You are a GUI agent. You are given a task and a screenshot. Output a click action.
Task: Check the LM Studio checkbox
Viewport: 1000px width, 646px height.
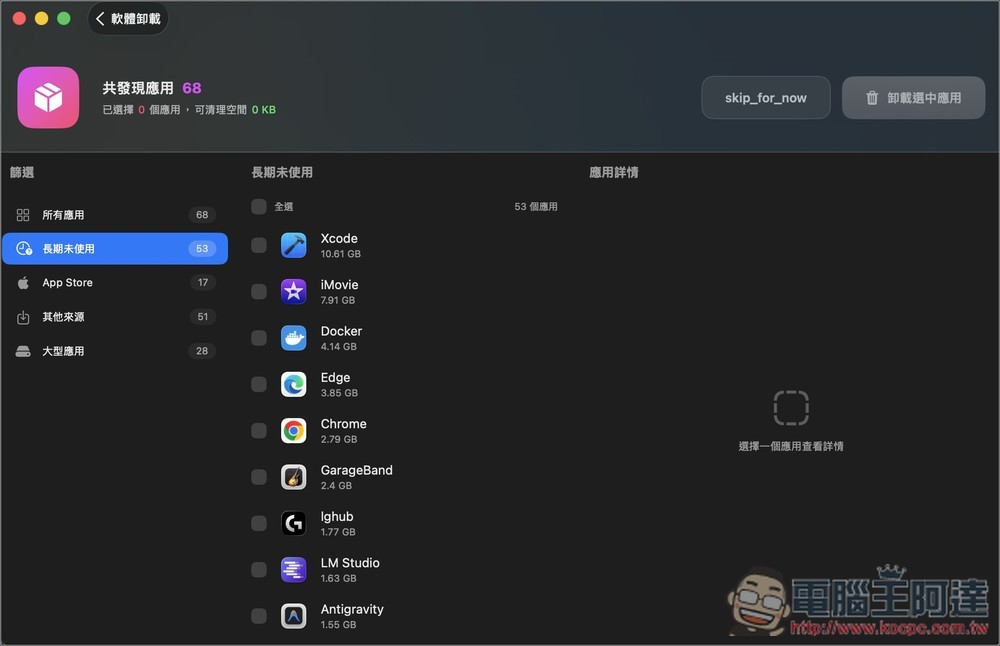click(259, 569)
